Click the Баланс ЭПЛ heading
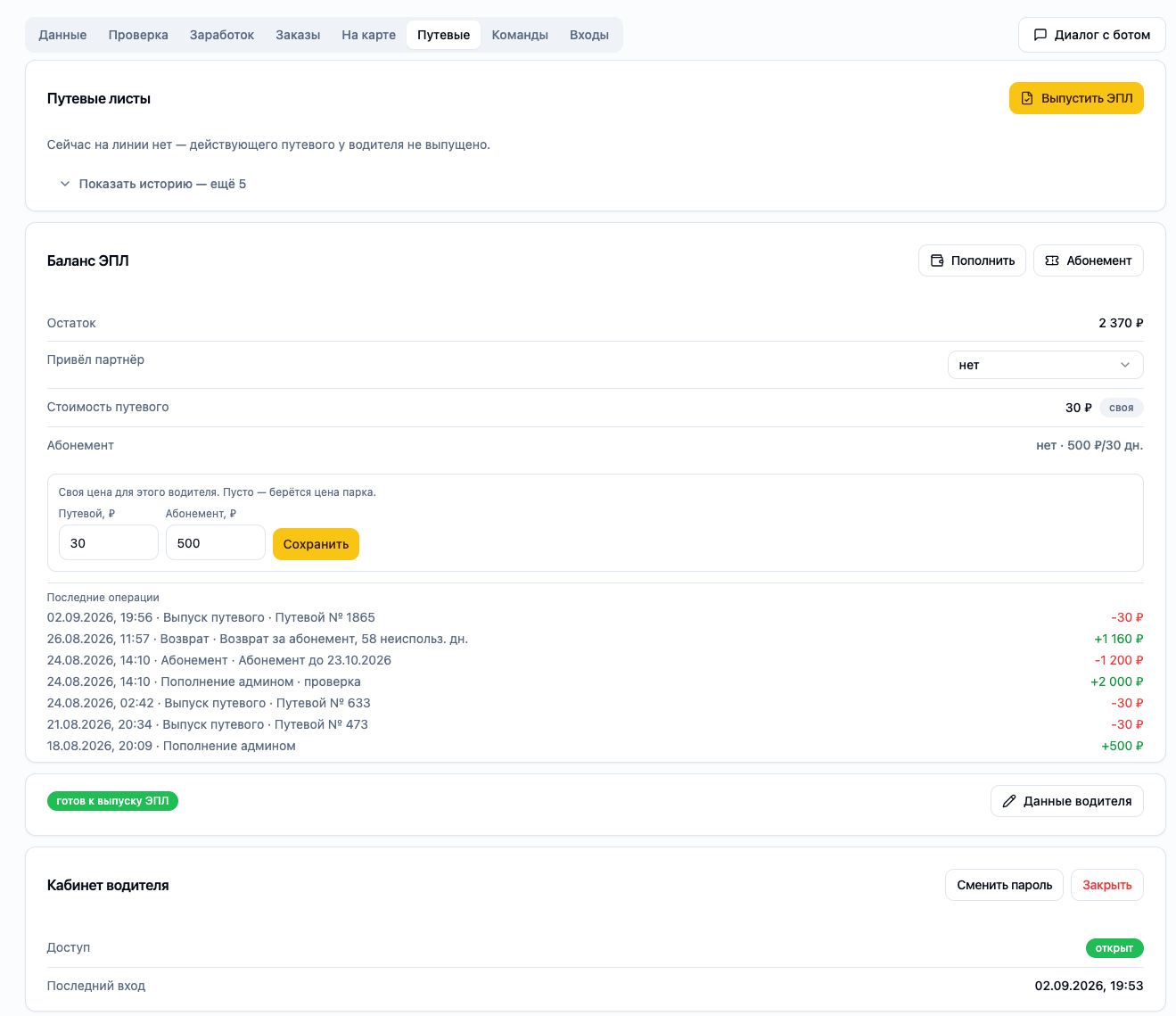The height and width of the screenshot is (1016, 1176). (88, 260)
